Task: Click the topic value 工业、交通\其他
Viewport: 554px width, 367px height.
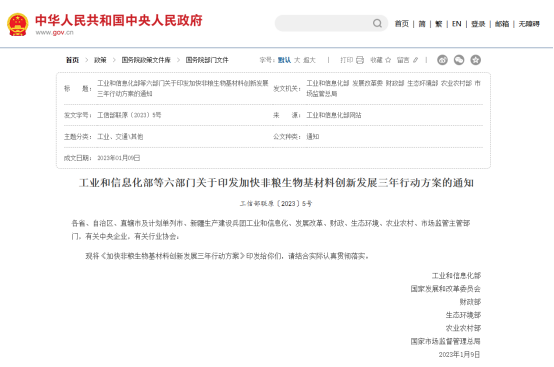Action: (120, 137)
